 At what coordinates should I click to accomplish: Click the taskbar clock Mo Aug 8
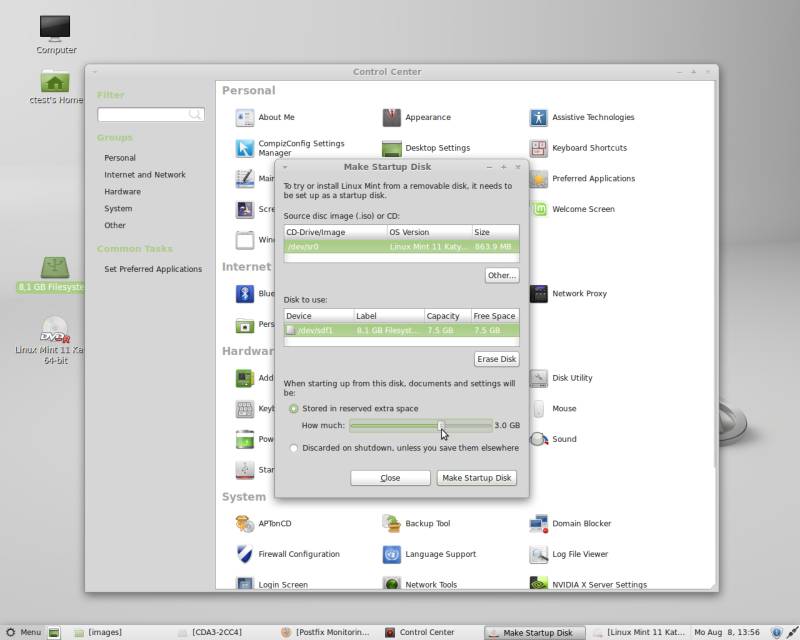click(727, 632)
